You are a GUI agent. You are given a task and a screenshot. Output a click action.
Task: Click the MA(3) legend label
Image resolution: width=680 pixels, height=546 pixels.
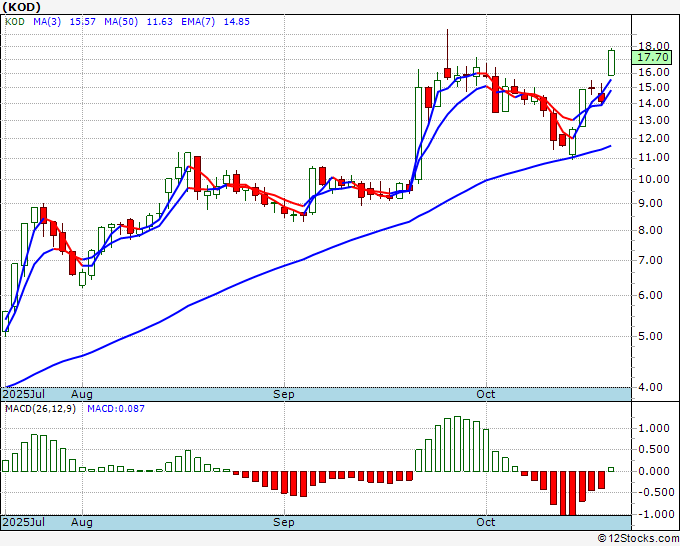click(47, 22)
